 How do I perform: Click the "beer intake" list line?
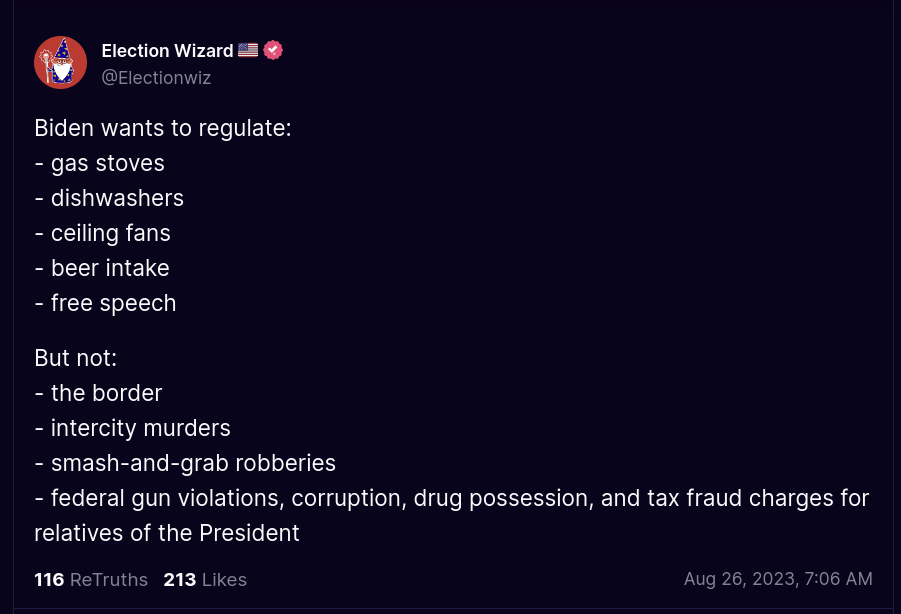[x=102, y=268]
